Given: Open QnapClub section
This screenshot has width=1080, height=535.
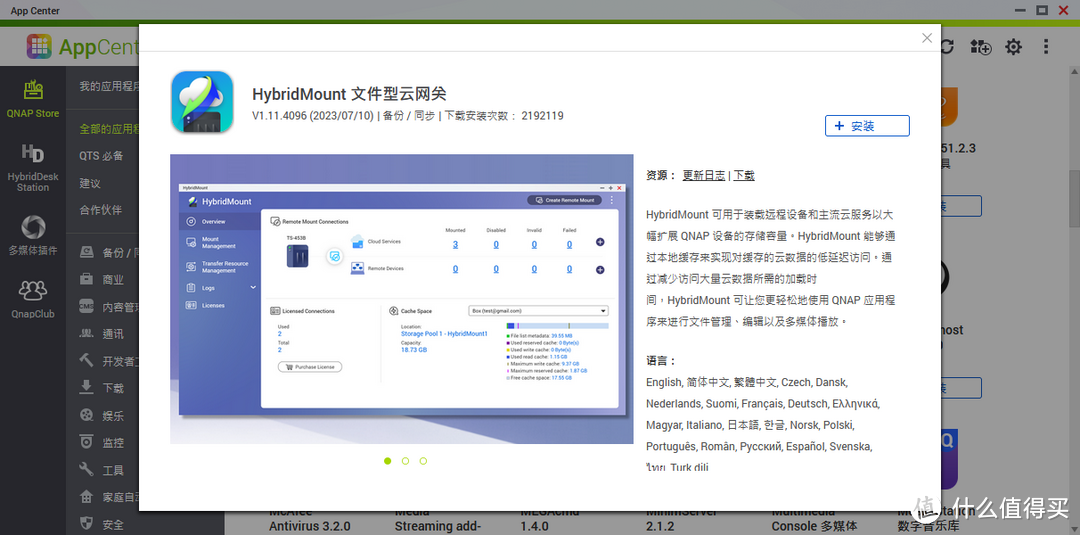Looking at the screenshot, I should coord(32,300).
